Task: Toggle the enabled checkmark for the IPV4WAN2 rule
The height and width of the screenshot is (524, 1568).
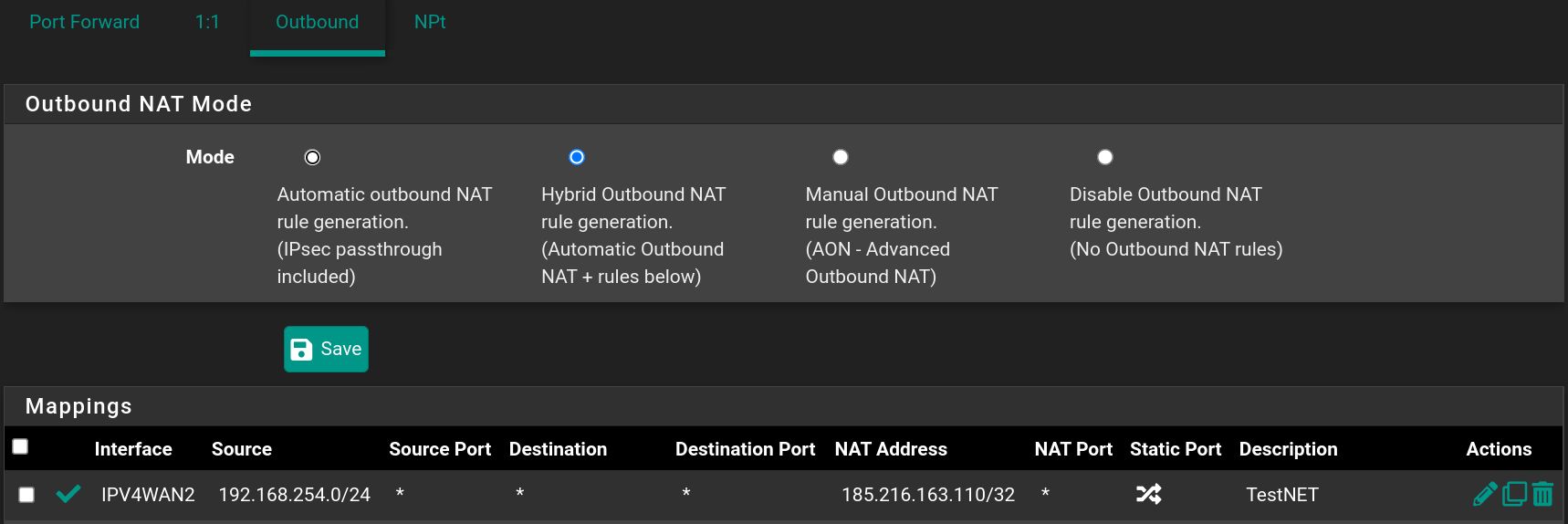Action: pos(68,494)
